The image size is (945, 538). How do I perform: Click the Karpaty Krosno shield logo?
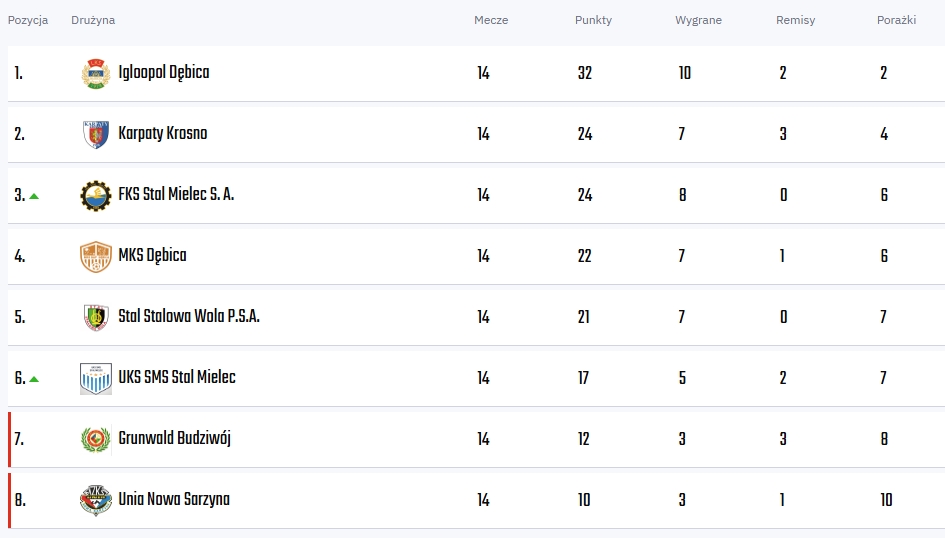pos(96,134)
